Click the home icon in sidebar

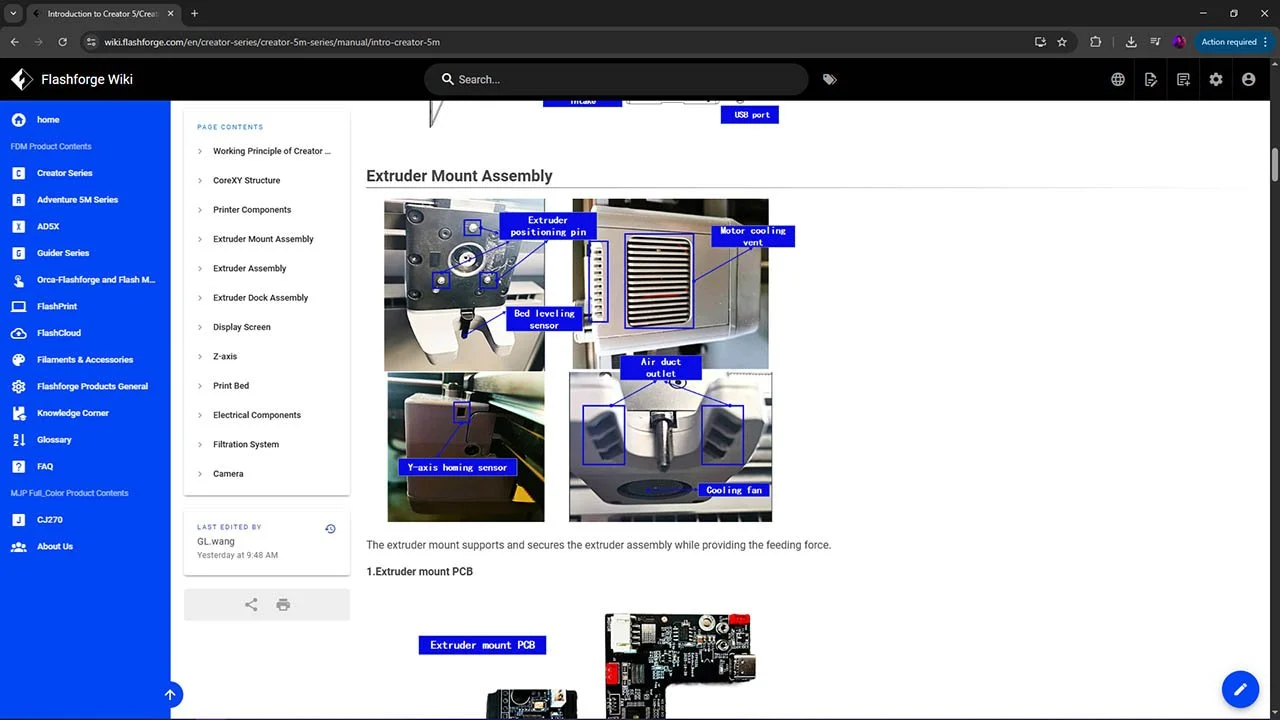pyautogui.click(x=18, y=120)
